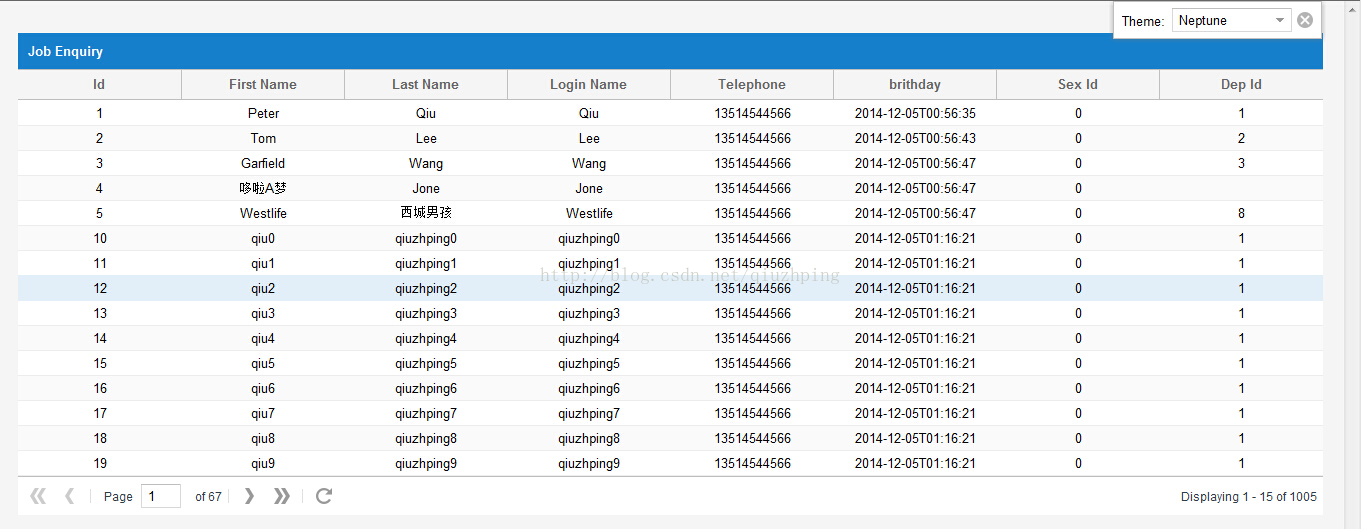Click the first name cell '哆啦A梦'

click(x=263, y=188)
